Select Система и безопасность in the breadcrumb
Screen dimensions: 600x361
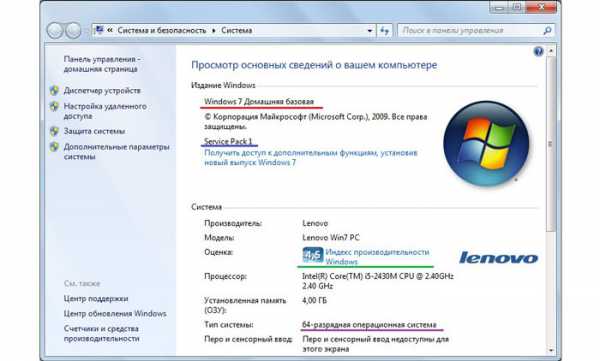(161, 30)
